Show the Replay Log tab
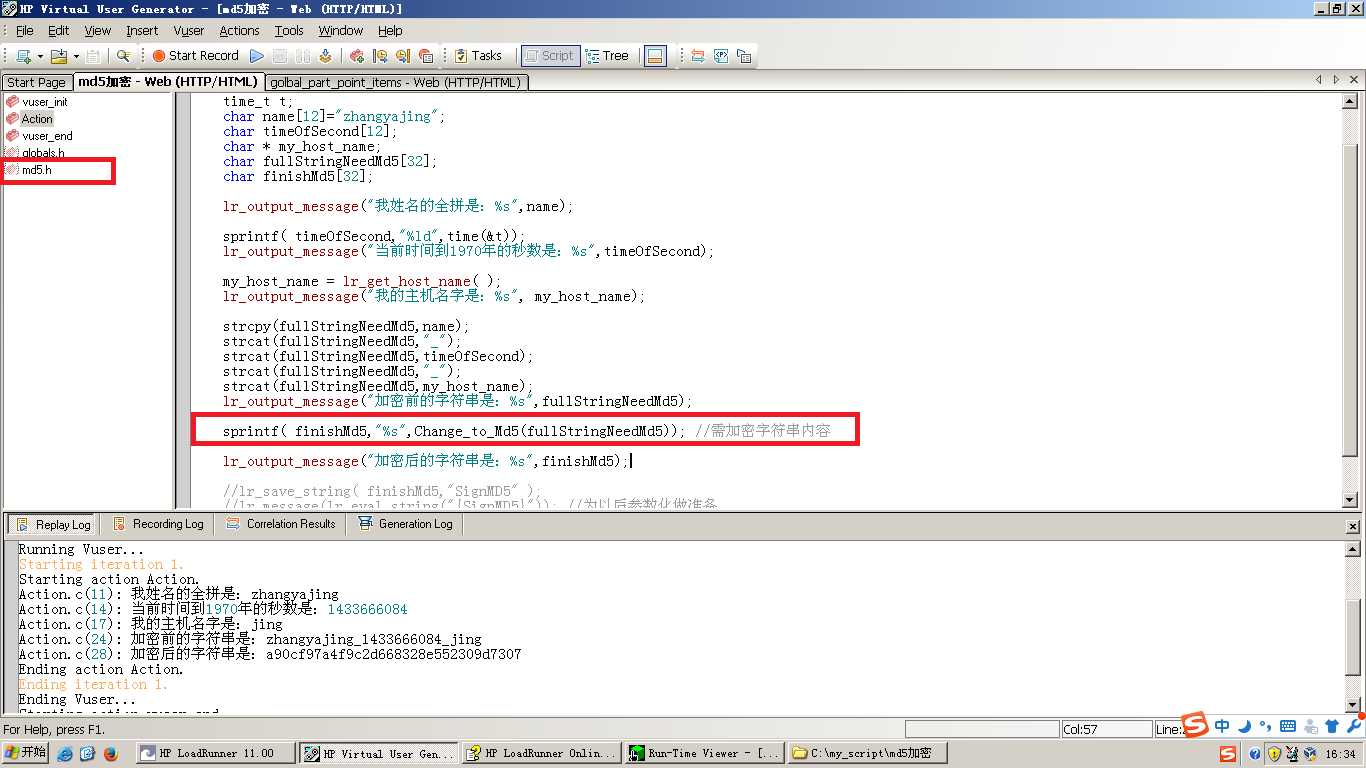 (54, 524)
